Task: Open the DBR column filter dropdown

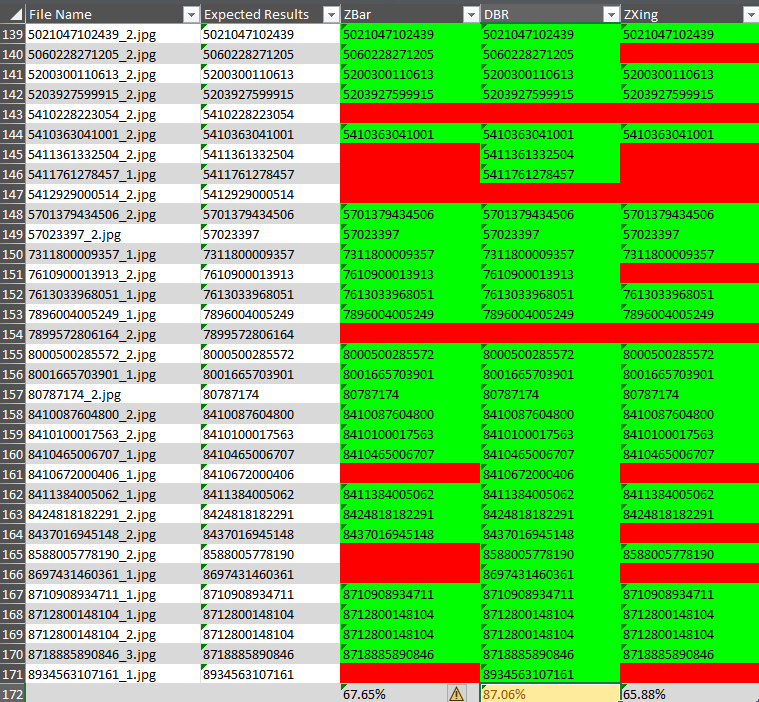Action: (610, 14)
